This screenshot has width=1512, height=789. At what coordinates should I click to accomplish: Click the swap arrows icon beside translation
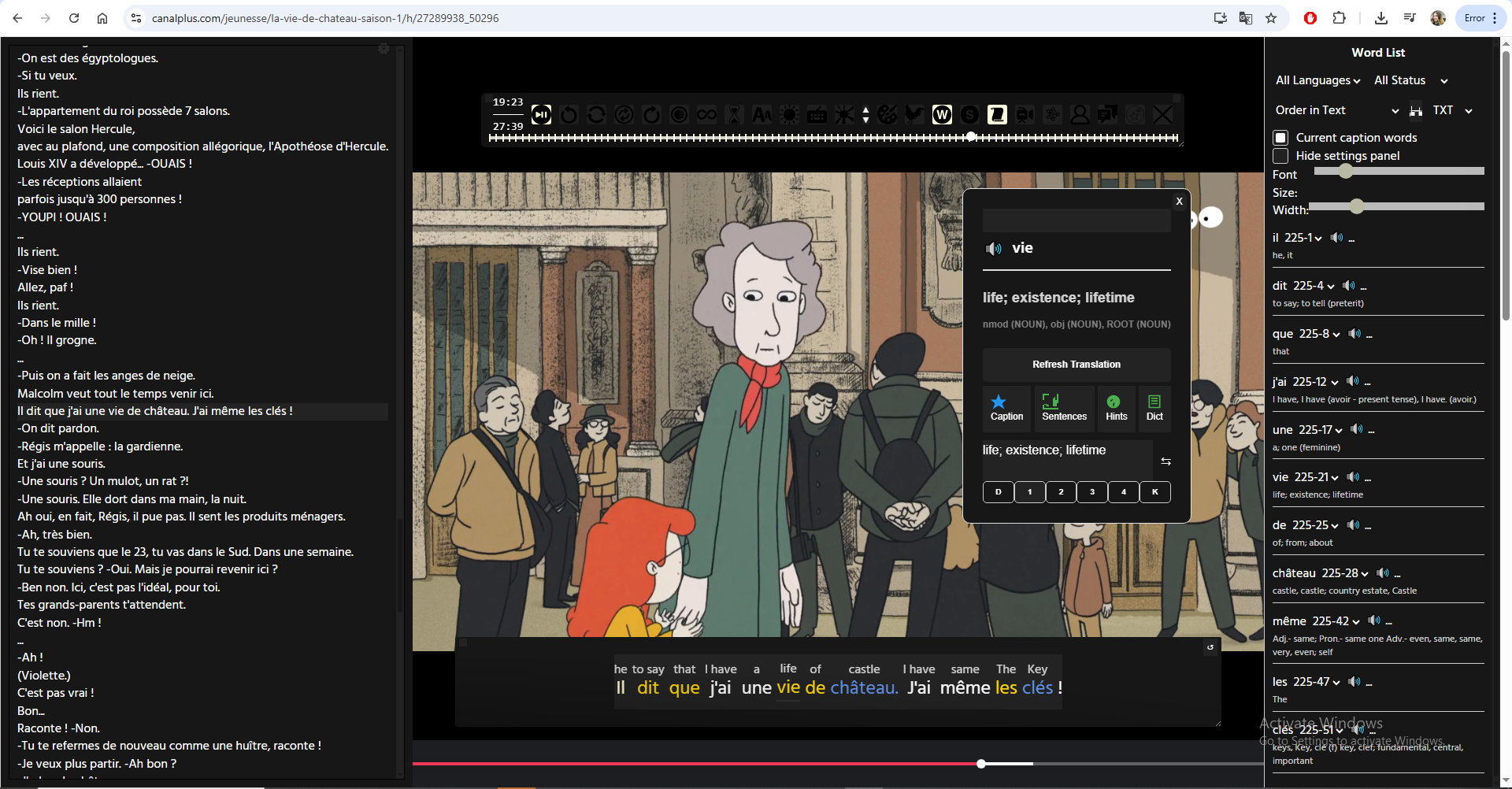(1165, 461)
